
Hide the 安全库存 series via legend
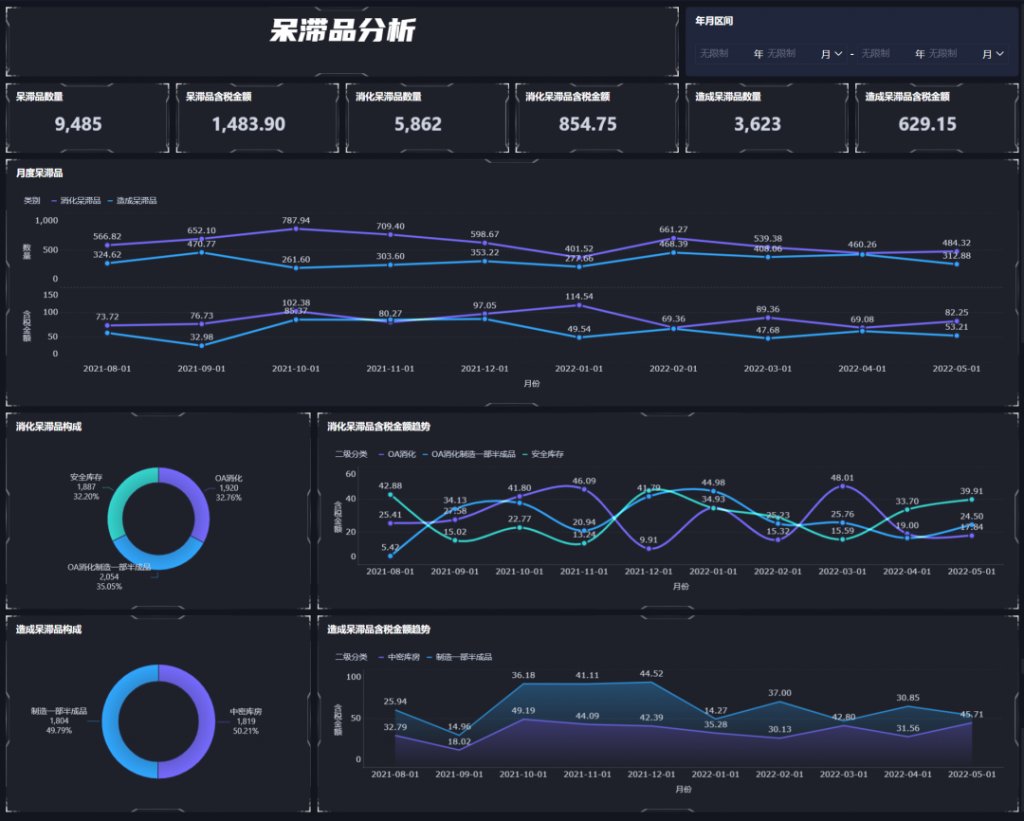[x=546, y=454]
